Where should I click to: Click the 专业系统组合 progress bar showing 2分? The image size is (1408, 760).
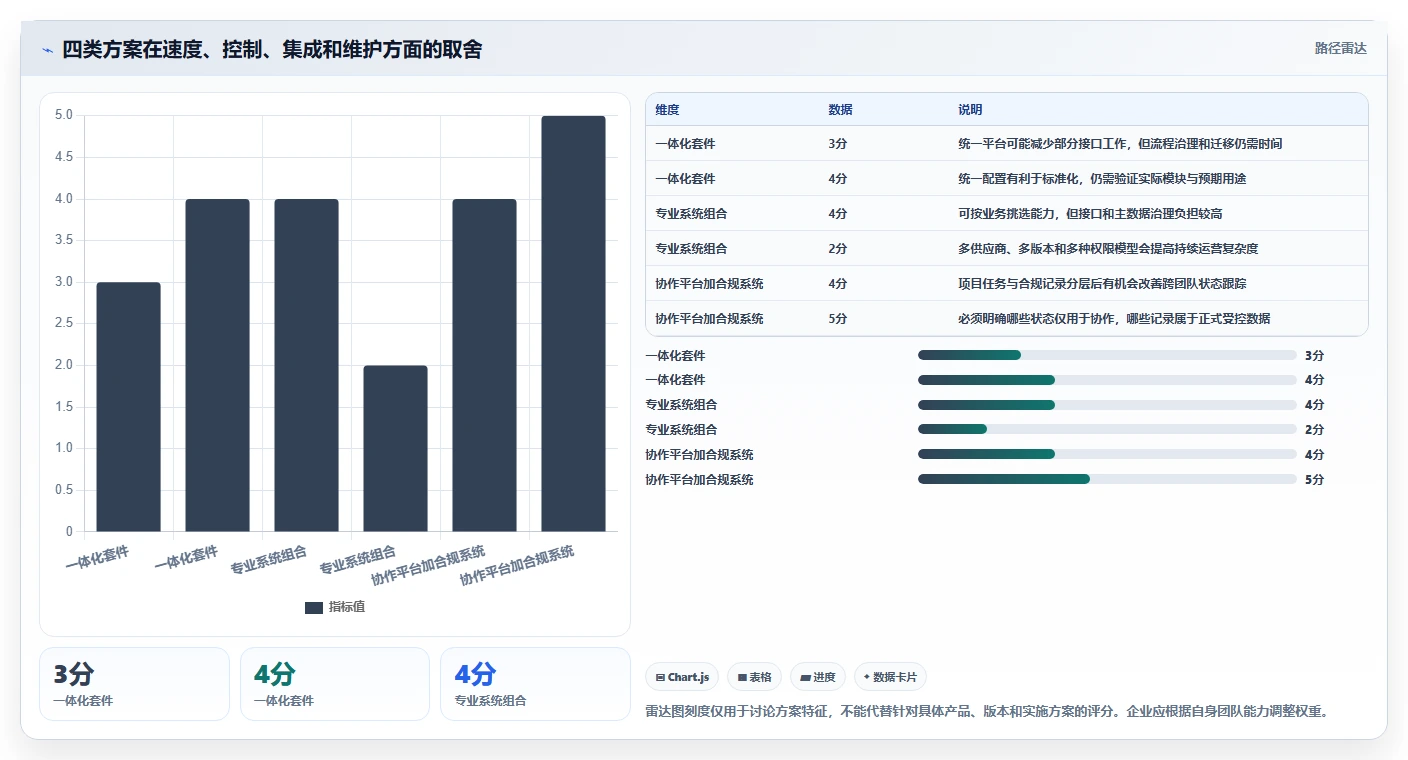(x=1107, y=429)
